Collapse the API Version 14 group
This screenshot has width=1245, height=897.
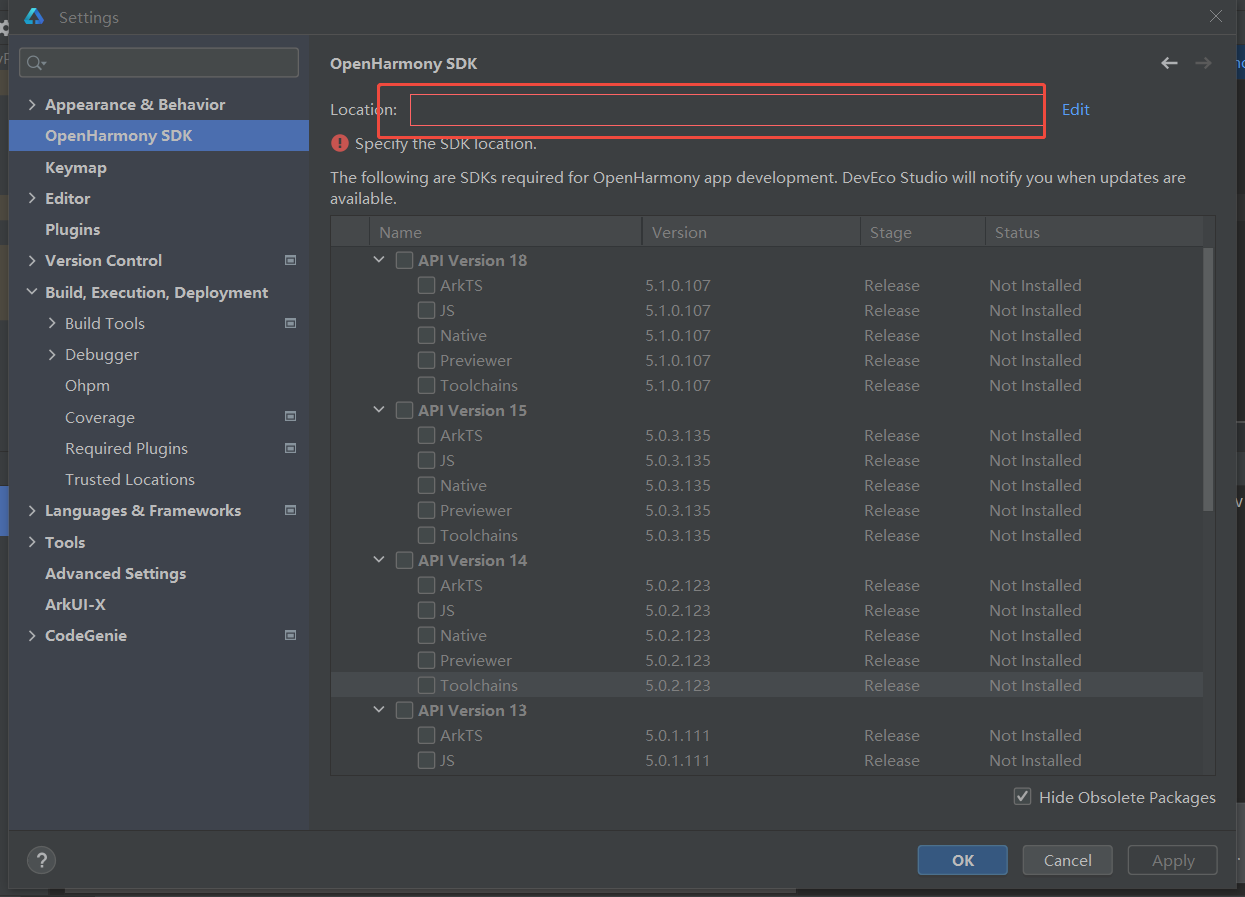click(379, 560)
